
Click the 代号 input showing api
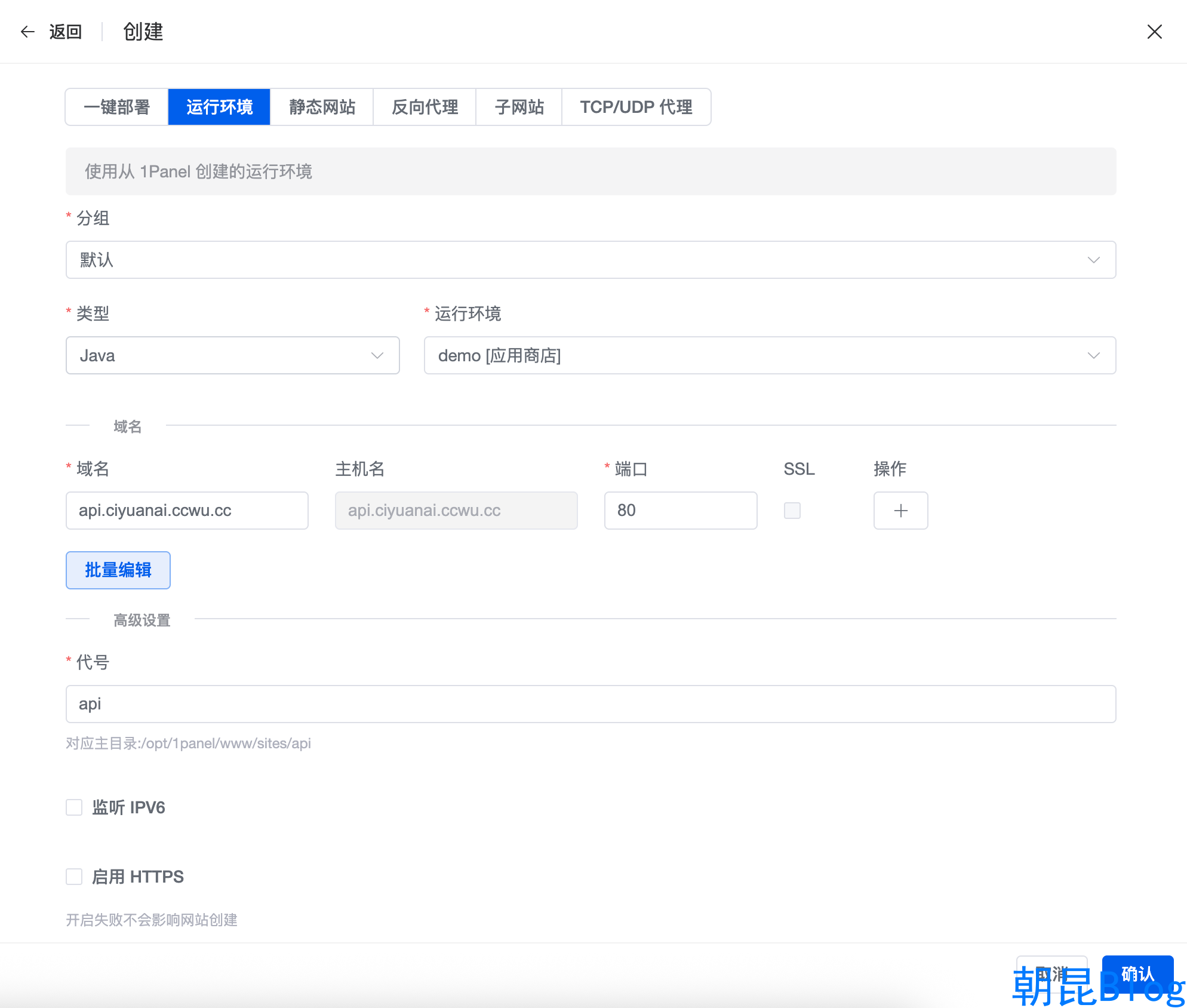pyautogui.click(x=591, y=704)
